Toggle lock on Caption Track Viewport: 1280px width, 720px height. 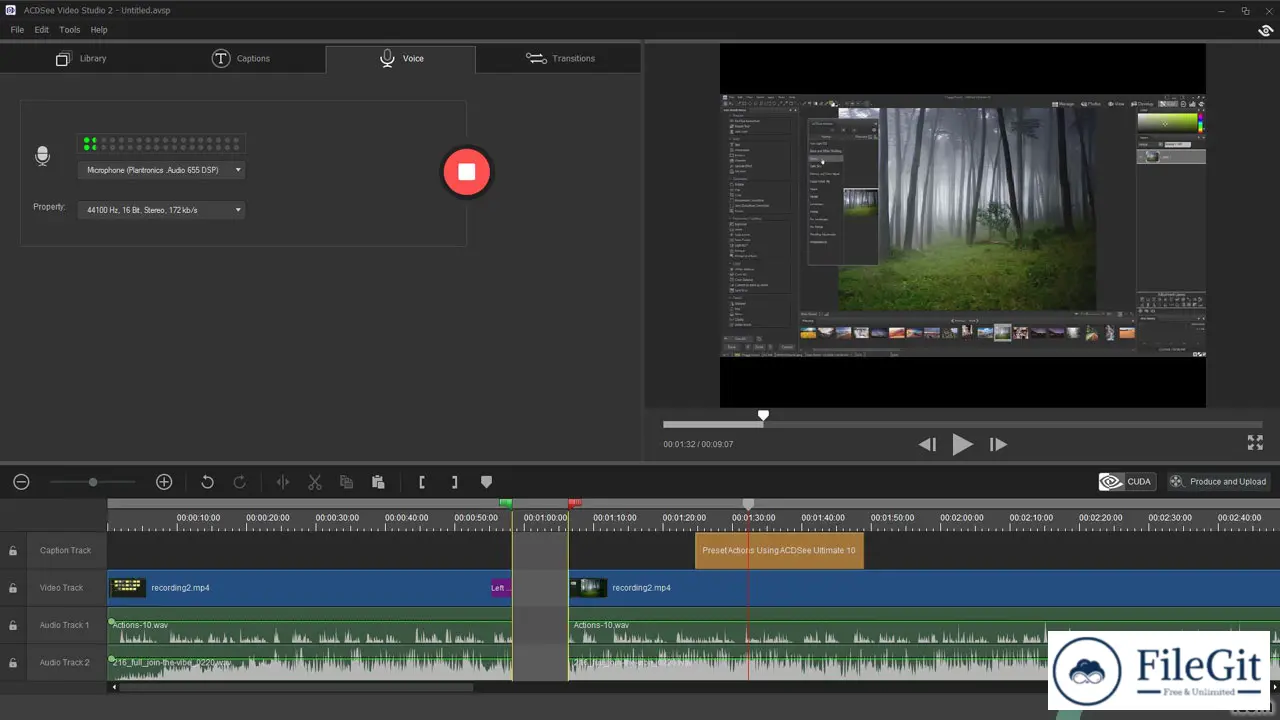click(13, 551)
